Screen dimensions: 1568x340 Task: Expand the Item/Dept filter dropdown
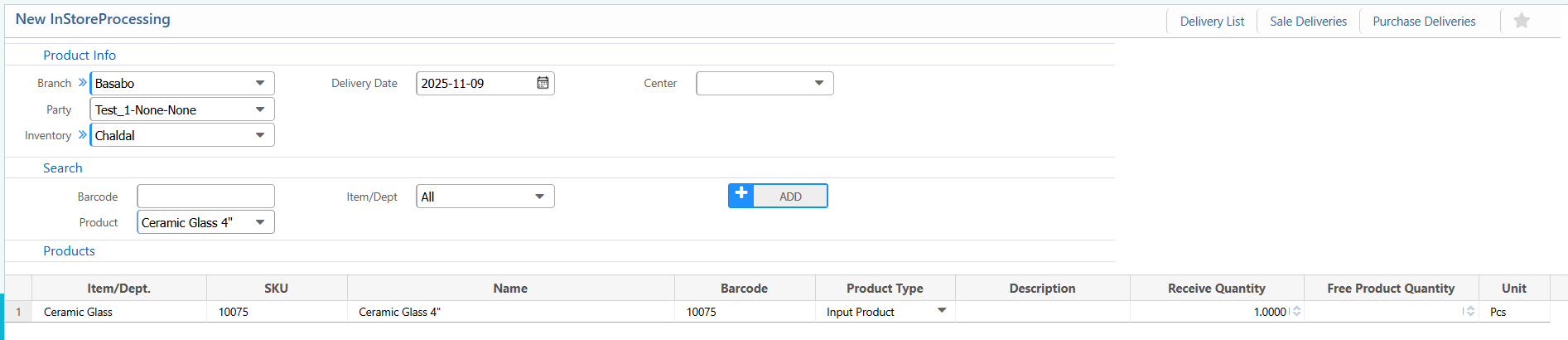point(539,197)
